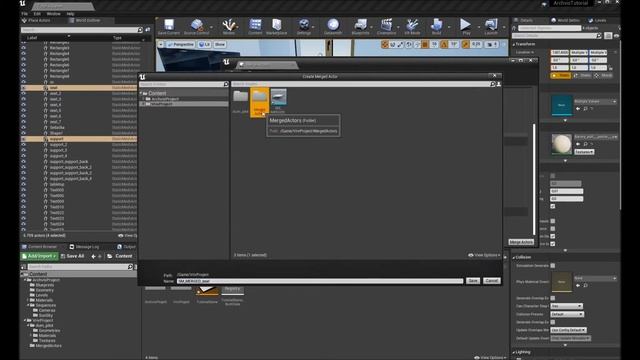Toggle visibility eye for the support row
The width and height of the screenshot is (640, 360).
coord(23,139)
